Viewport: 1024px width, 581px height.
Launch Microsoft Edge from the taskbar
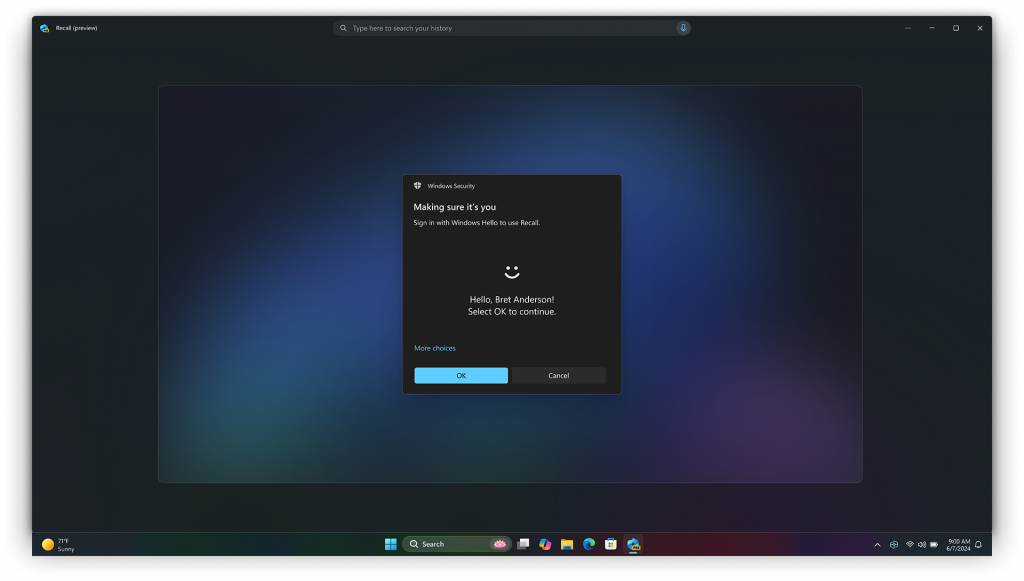click(589, 544)
